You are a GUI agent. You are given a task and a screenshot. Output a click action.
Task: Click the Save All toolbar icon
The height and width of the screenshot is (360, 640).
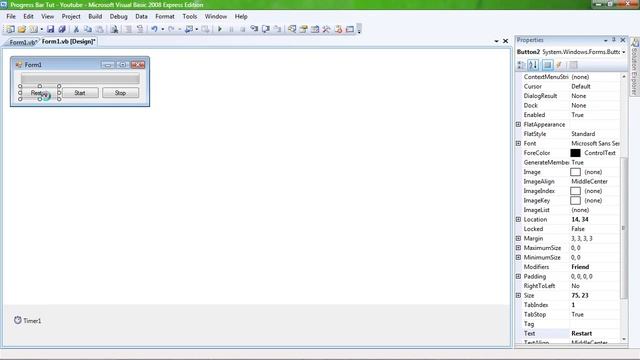pyautogui.click(x=62, y=29)
